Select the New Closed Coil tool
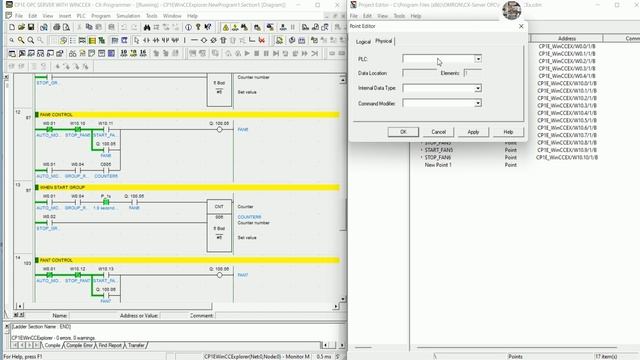 [x=213, y=40]
